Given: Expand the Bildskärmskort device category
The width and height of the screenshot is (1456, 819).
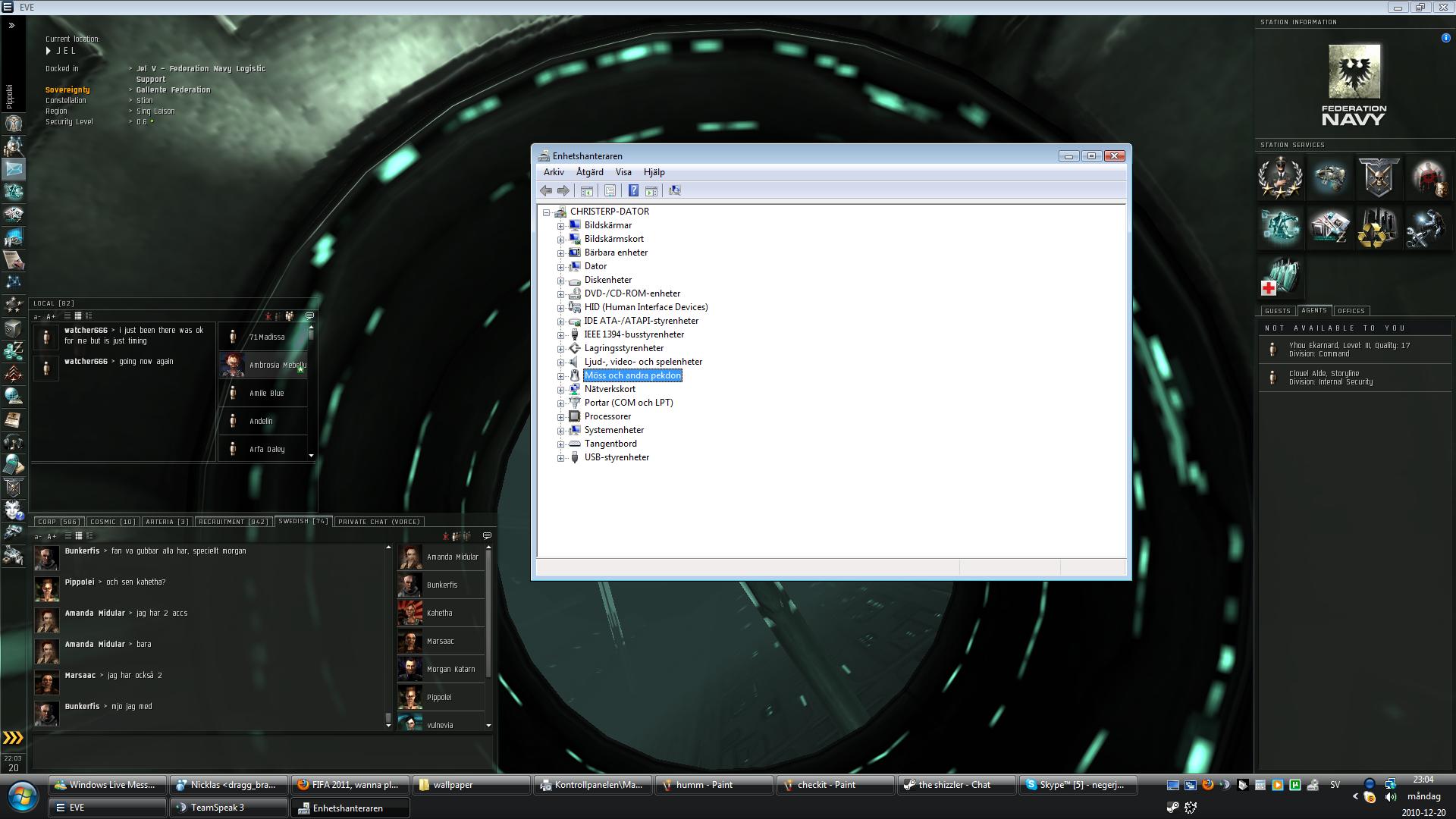Looking at the screenshot, I should click(560, 240).
